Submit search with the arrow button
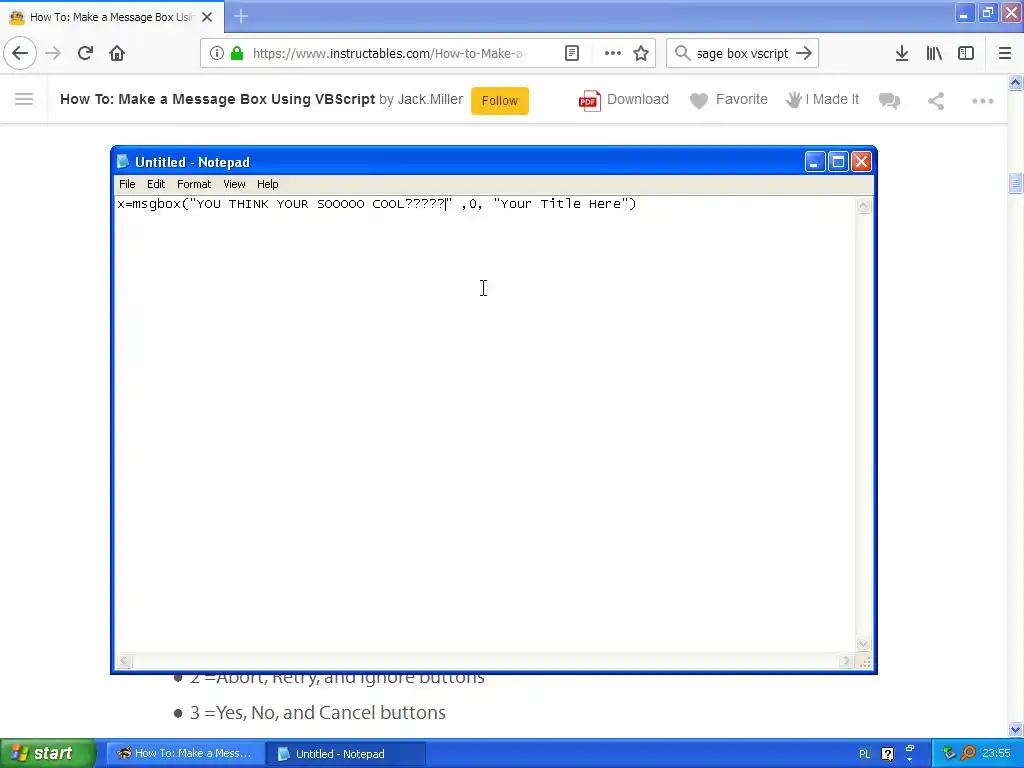The height and width of the screenshot is (768, 1024). (804, 53)
